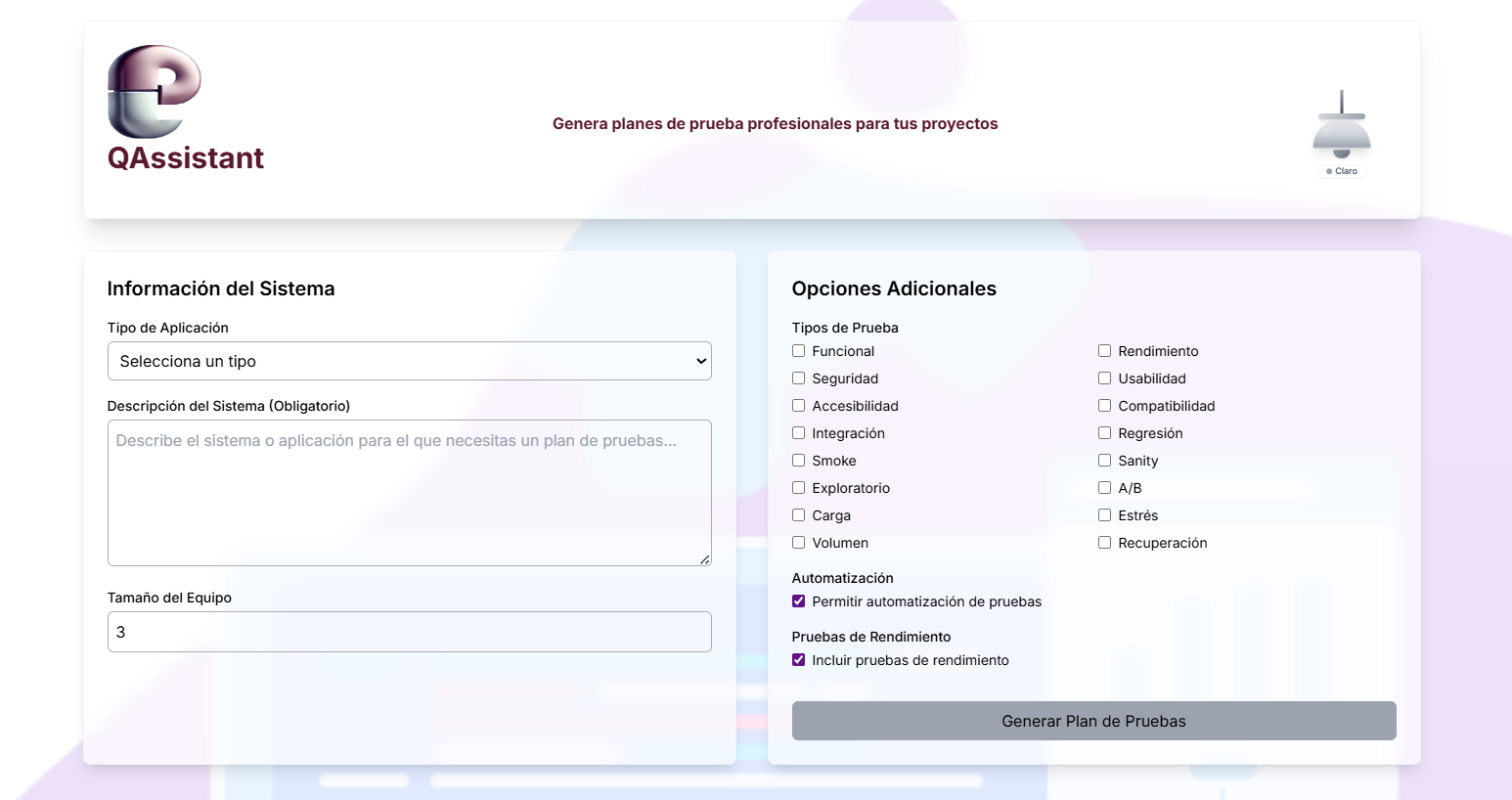
Task: Check the Recuperación option
Action: click(x=1104, y=543)
